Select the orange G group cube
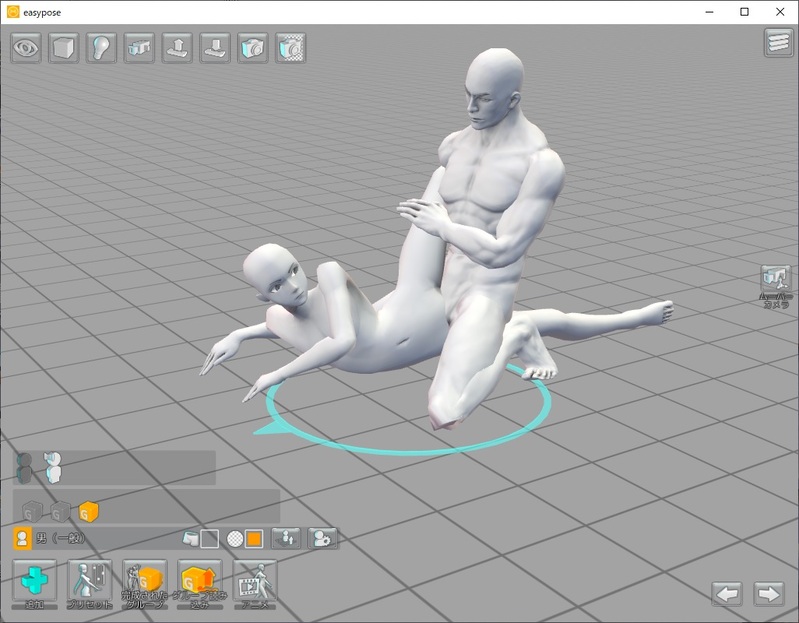Screen dimensions: 799x623 88,511
